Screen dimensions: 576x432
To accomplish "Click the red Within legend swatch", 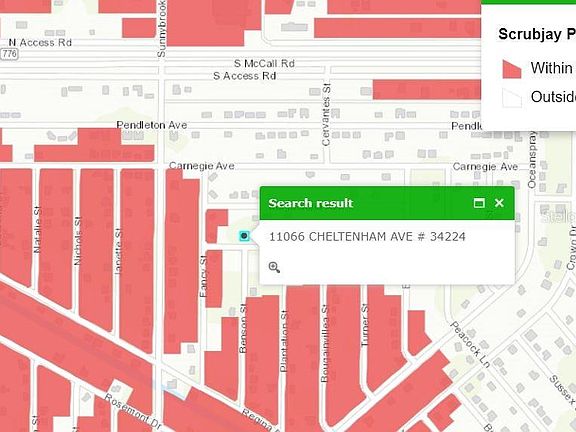I will pos(512,69).
